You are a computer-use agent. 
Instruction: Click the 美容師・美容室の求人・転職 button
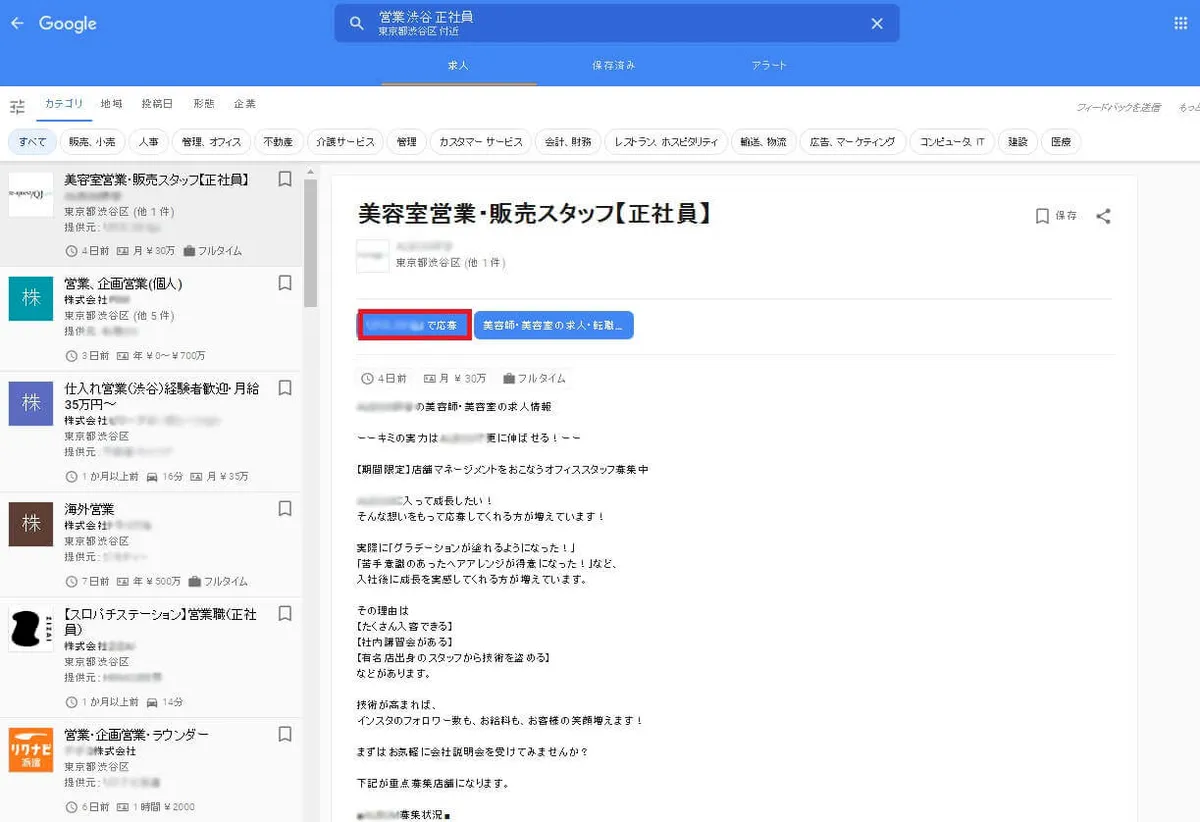(553, 326)
